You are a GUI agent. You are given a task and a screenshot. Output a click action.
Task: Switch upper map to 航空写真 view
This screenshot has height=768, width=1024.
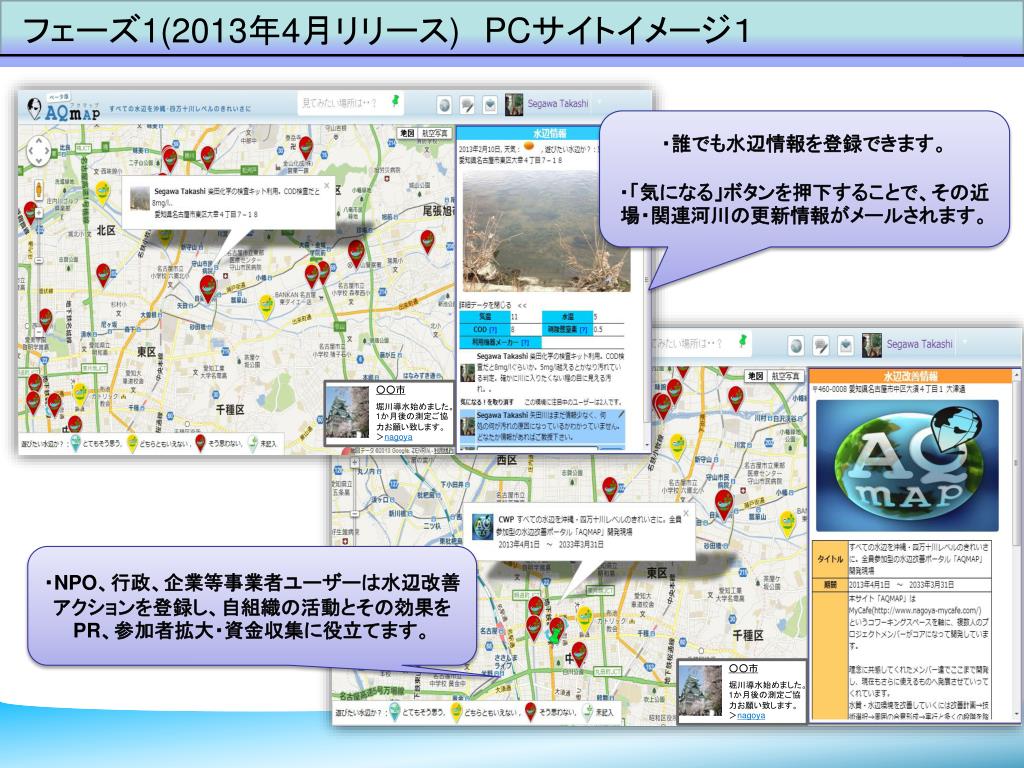pos(435,133)
